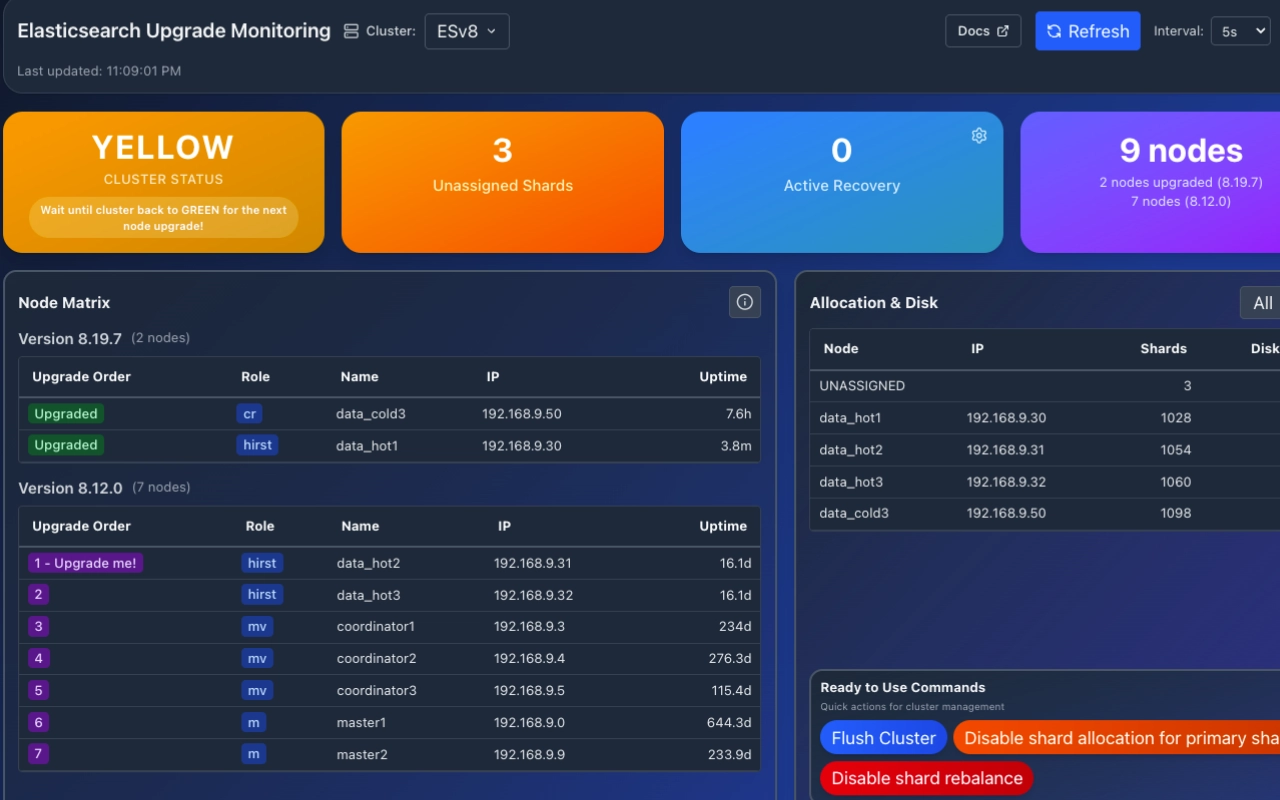Open the Docs external link button

(983, 31)
